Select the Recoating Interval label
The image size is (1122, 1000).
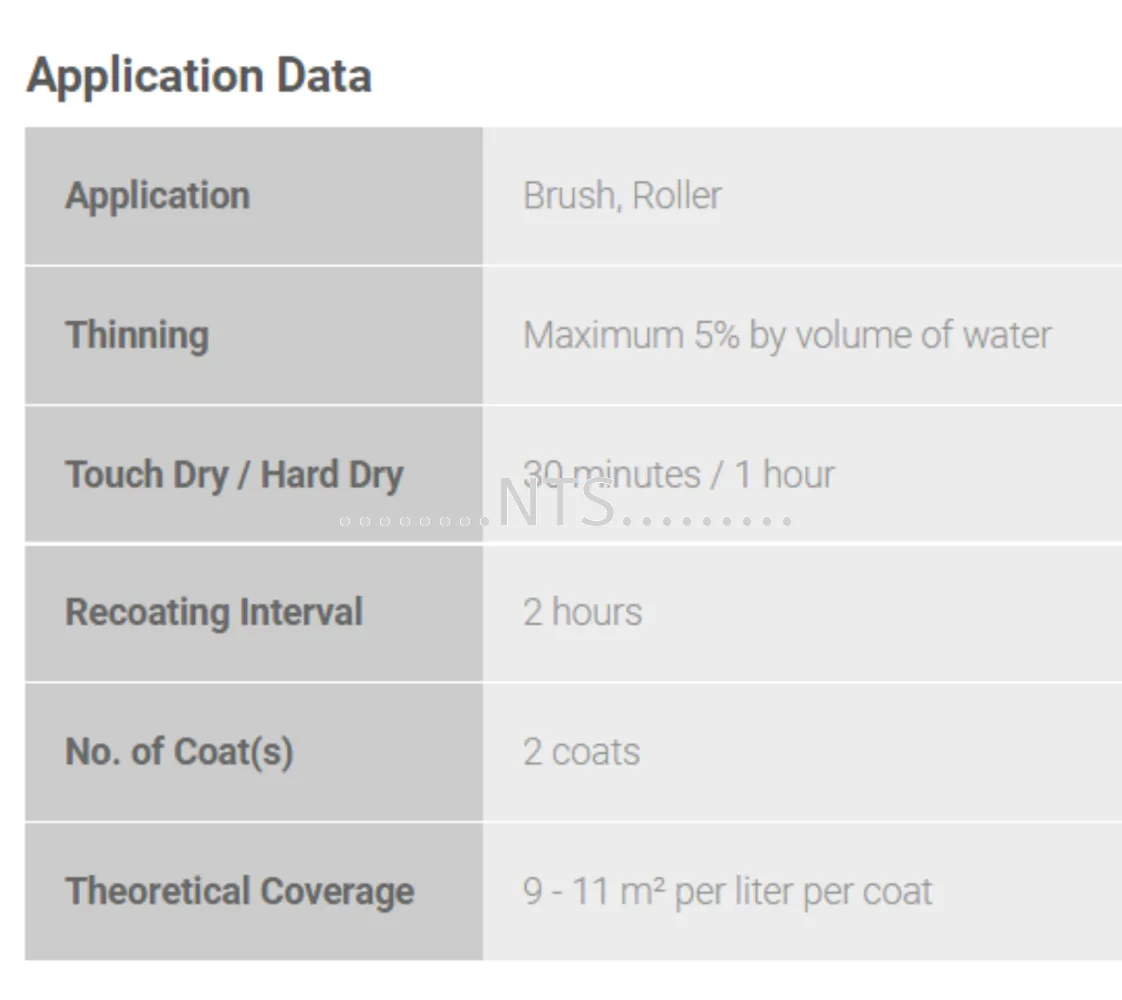pos(214,612)
